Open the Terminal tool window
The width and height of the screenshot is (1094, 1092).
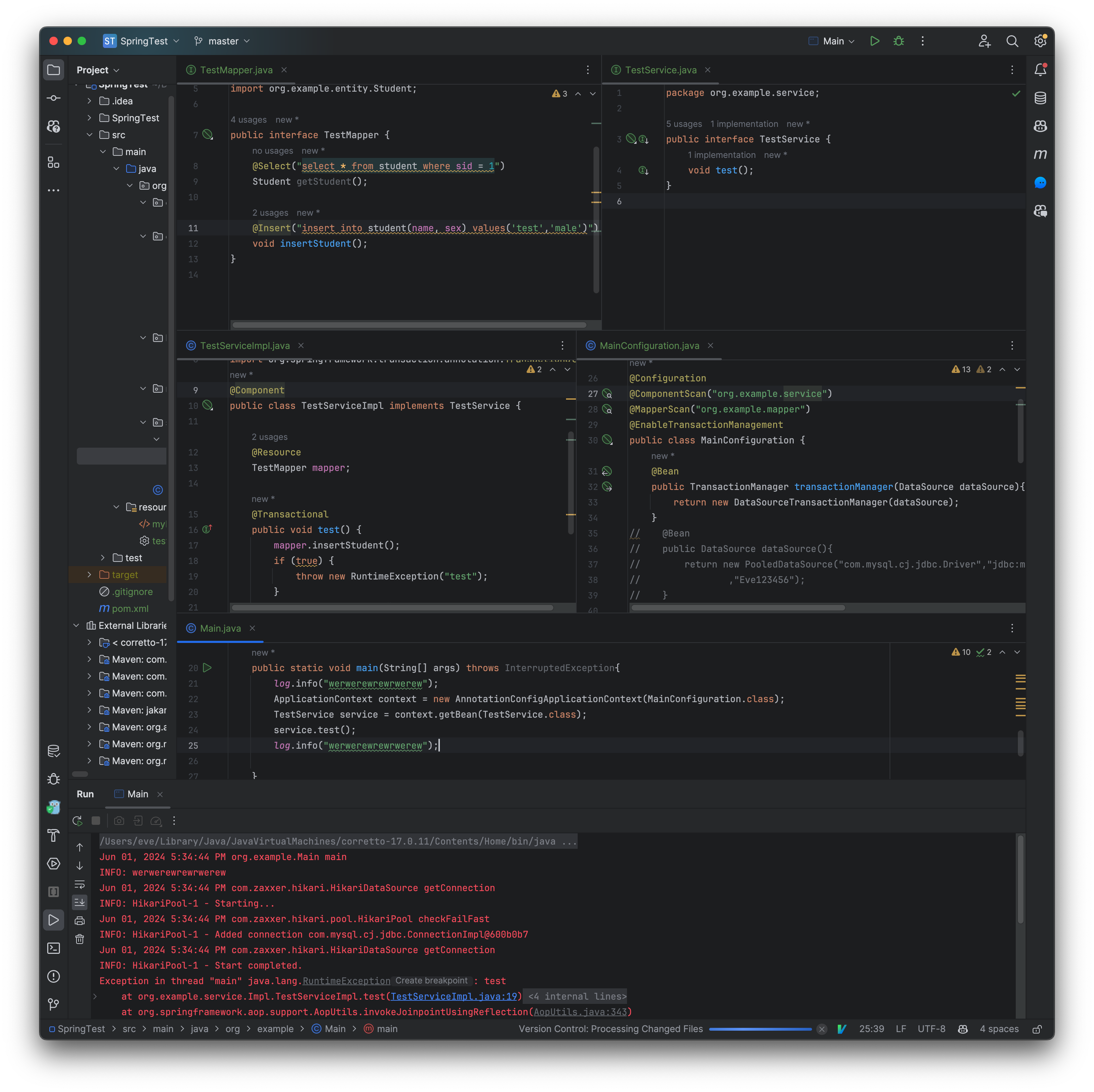tap(54, 948)
